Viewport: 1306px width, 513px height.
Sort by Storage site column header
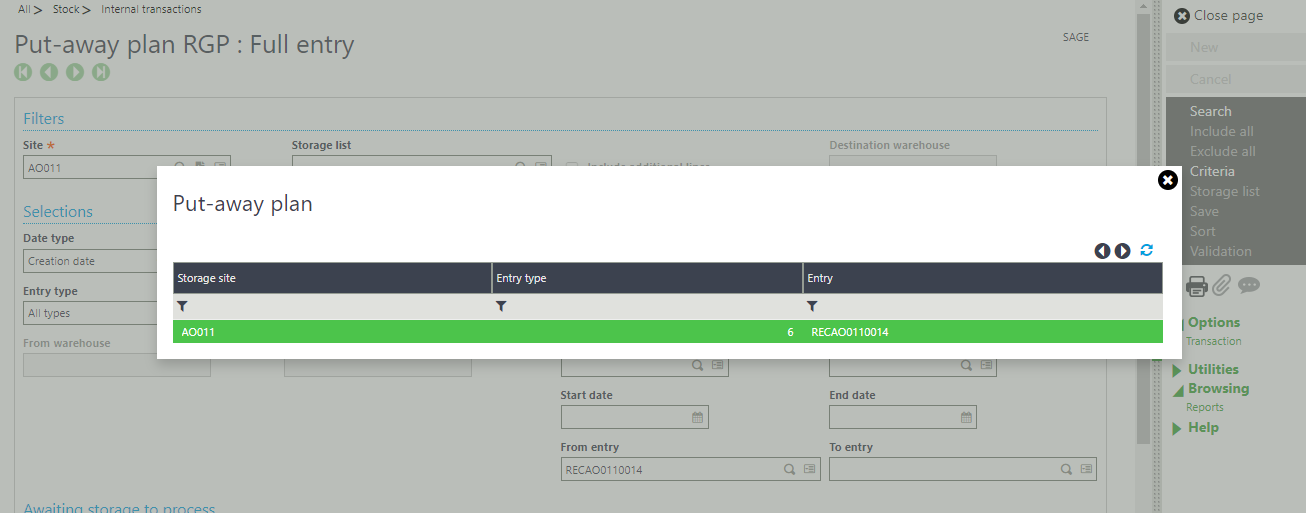pos(332,278)
